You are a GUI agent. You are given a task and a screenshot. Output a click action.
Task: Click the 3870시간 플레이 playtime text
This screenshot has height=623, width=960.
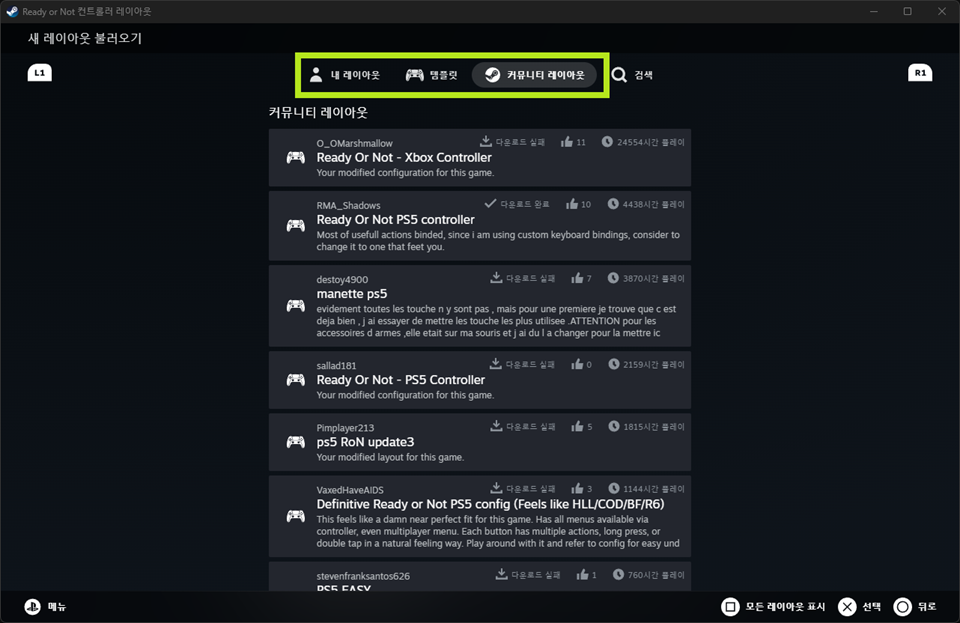coord(654,278)
